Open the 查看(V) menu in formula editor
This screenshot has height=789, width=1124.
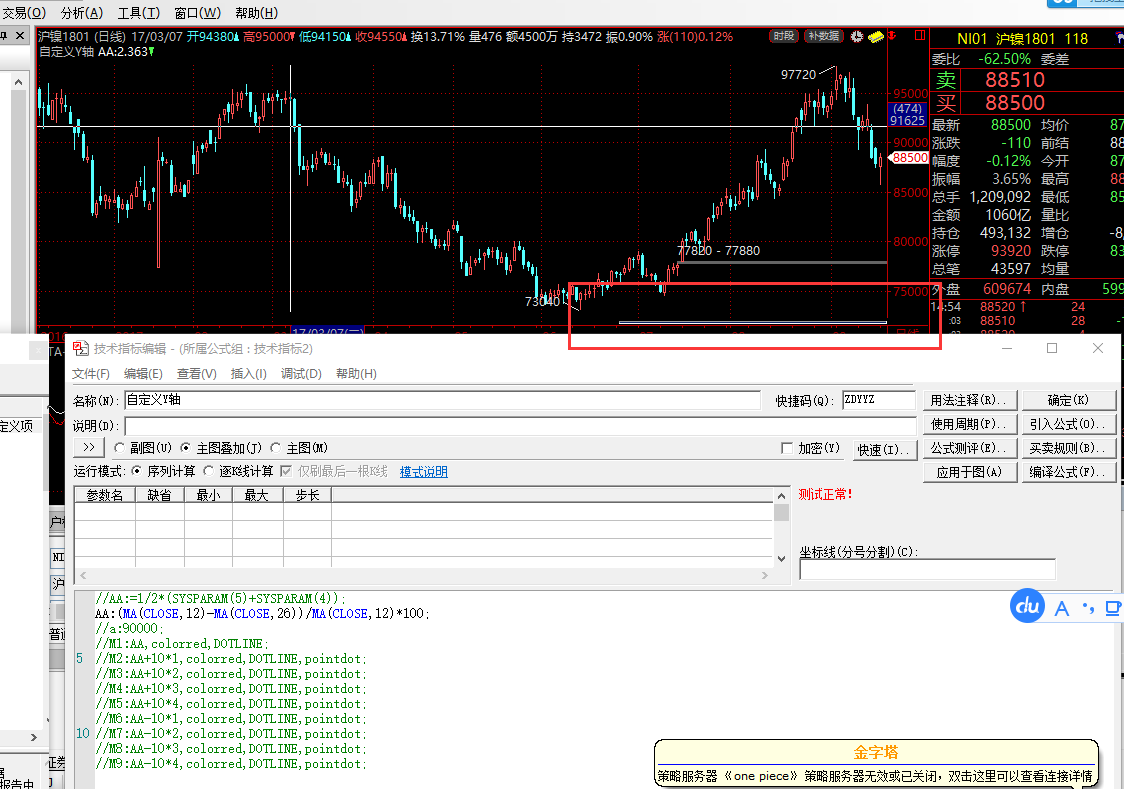point(196,373)
